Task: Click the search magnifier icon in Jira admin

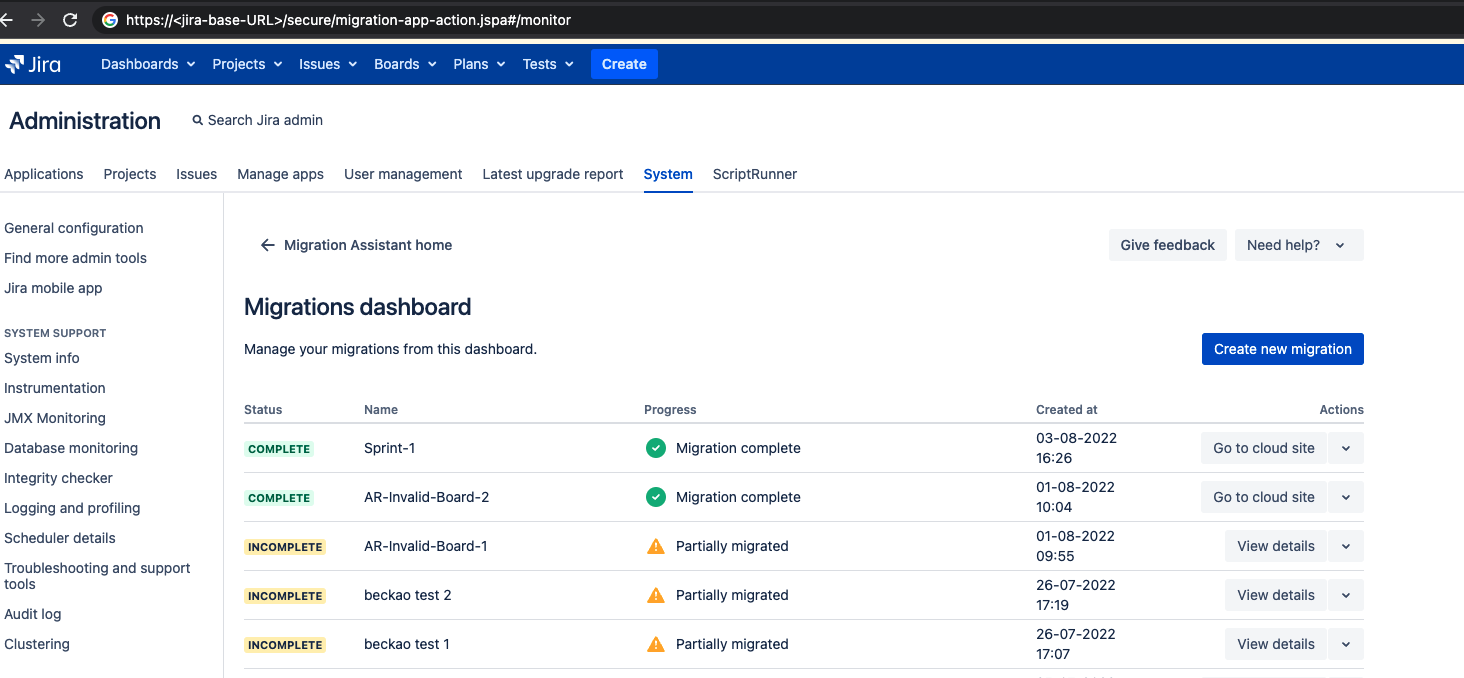Action: pos(197,120)
